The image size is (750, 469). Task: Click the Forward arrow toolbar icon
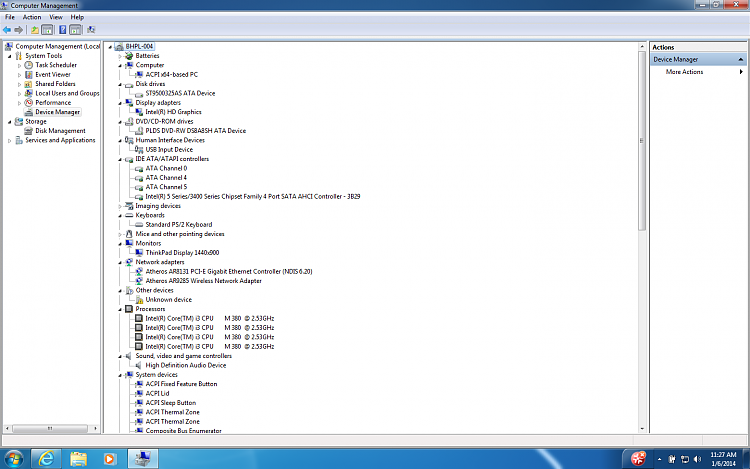(x=19, y=30)
